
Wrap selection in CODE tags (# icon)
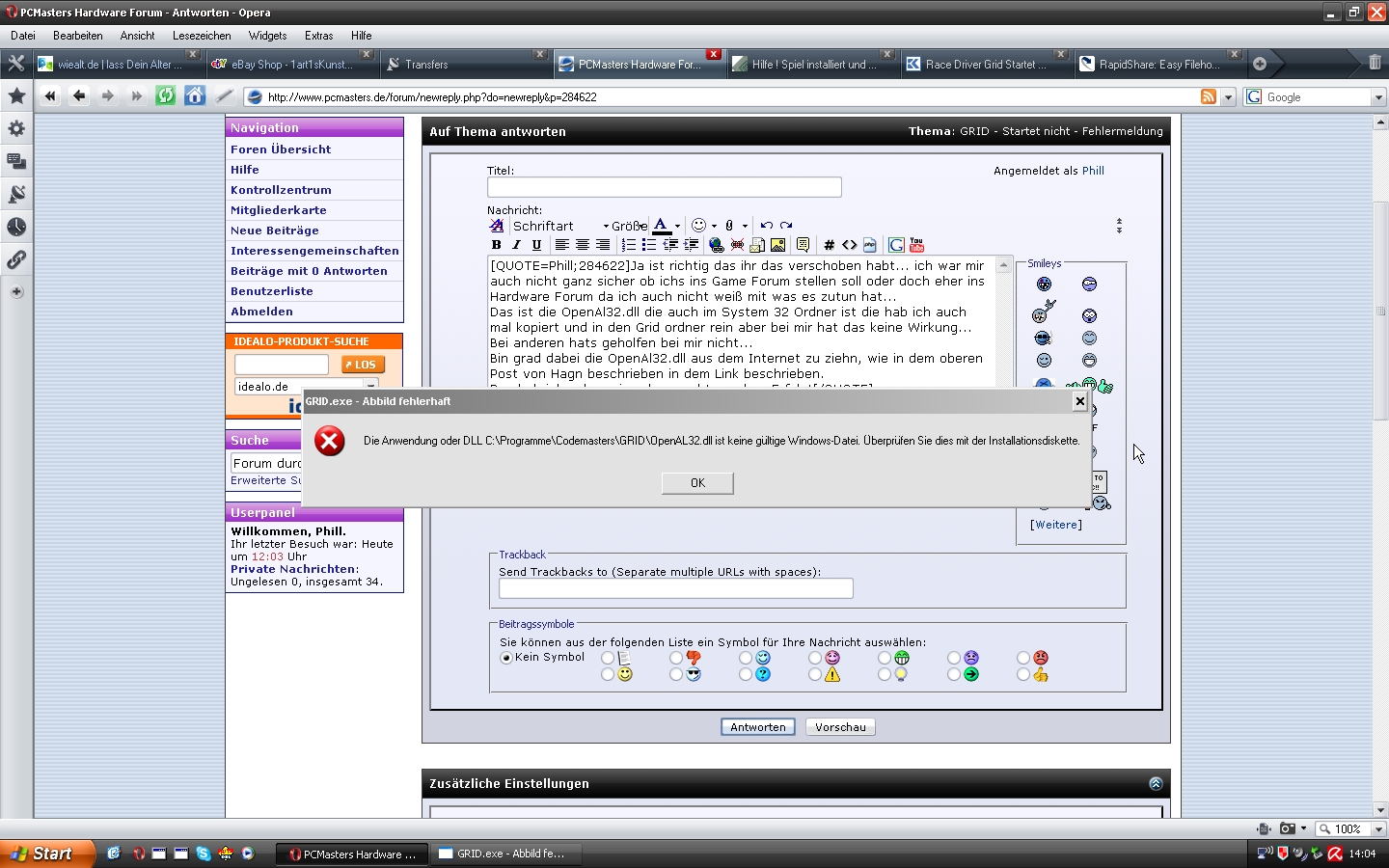tap(829, 245)
